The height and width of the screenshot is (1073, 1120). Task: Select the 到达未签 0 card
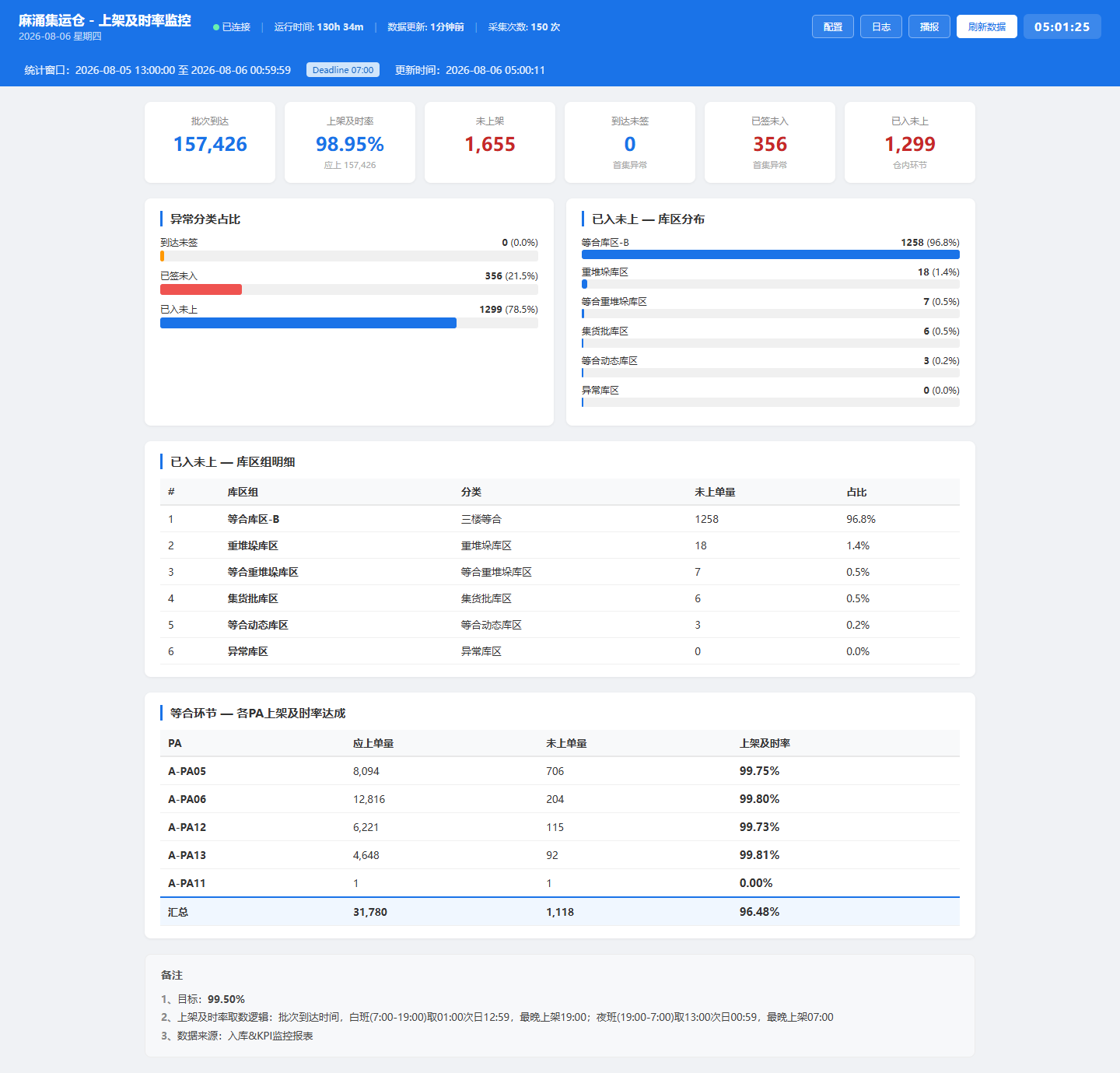pos(630,142)
